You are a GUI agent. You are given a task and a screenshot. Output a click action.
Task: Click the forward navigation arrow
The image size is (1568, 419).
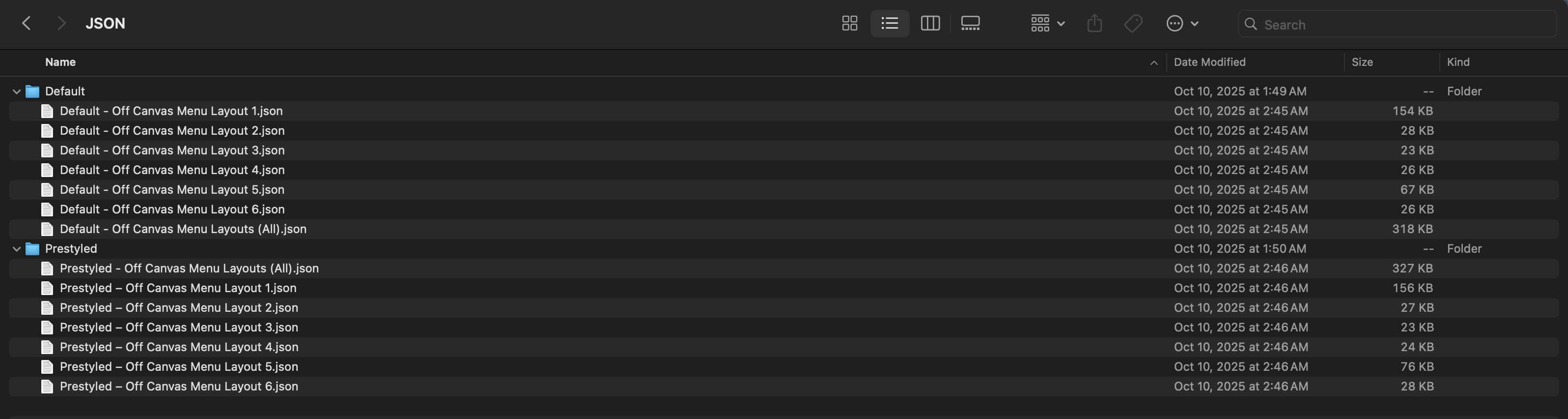coord(61,23)
